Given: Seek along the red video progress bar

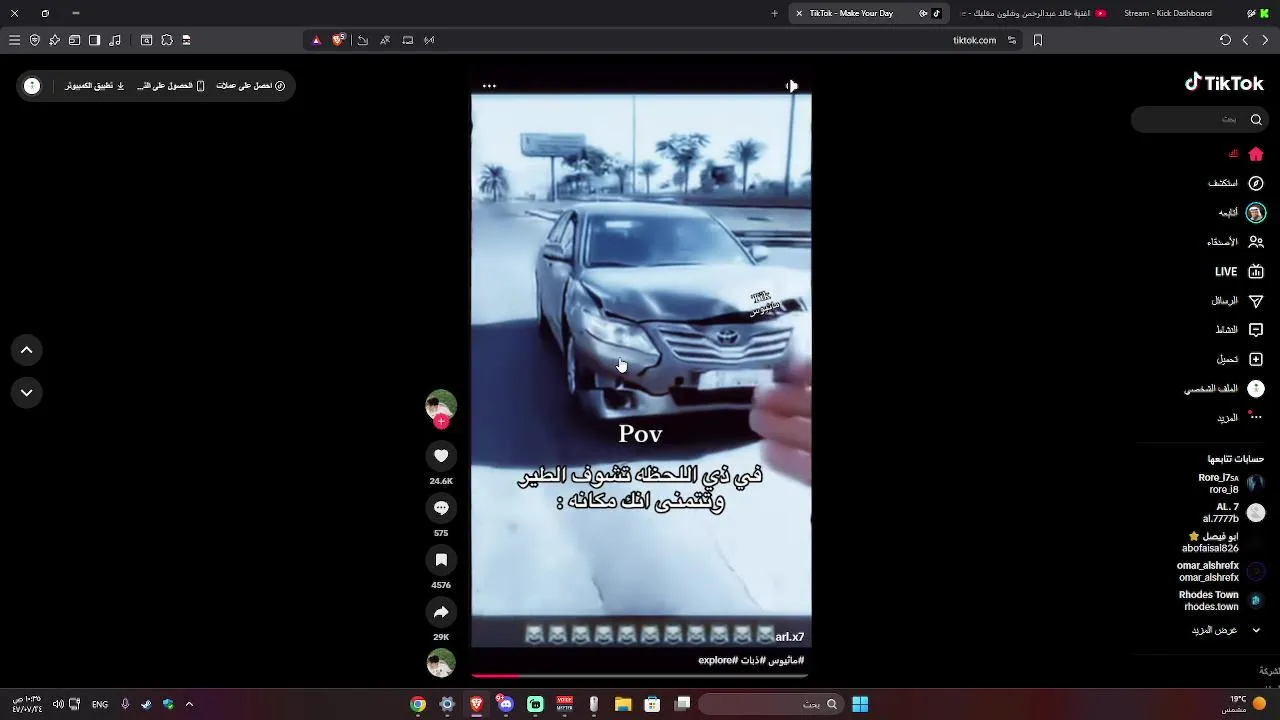Looking at the screenshot, I should 640,675.
